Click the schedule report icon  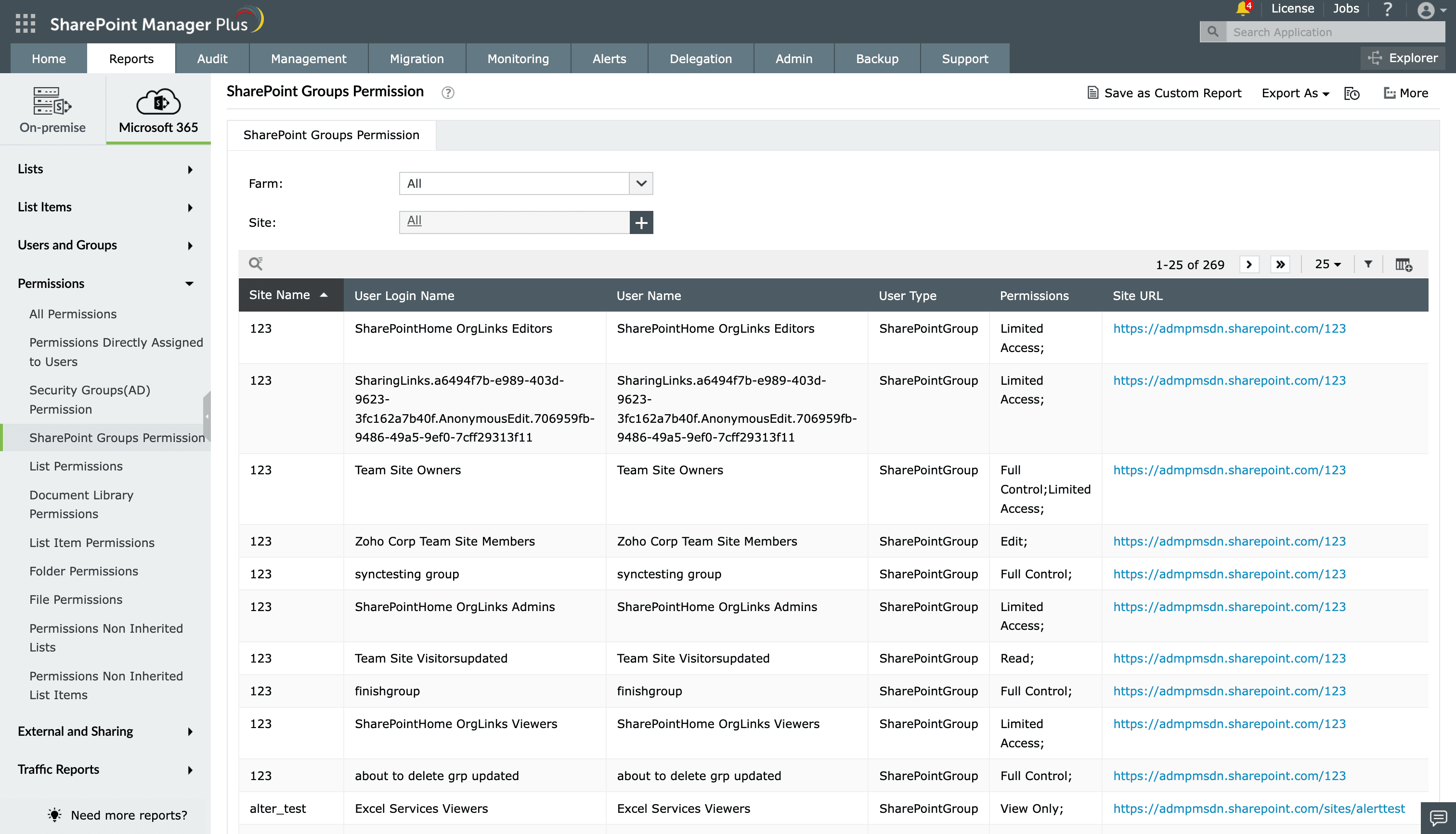1352,93
